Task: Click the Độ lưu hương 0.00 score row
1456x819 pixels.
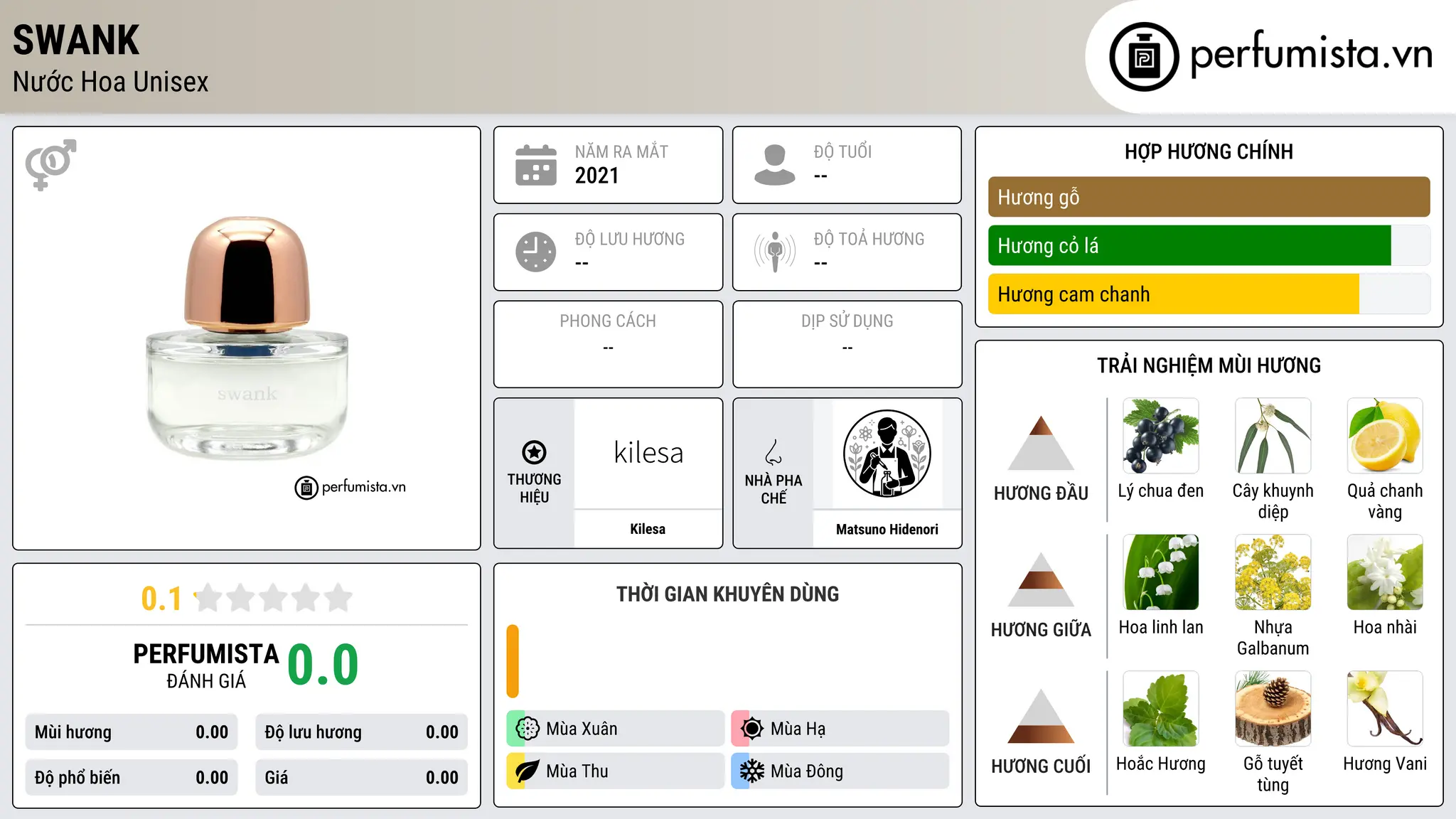Action: (361, 732)
